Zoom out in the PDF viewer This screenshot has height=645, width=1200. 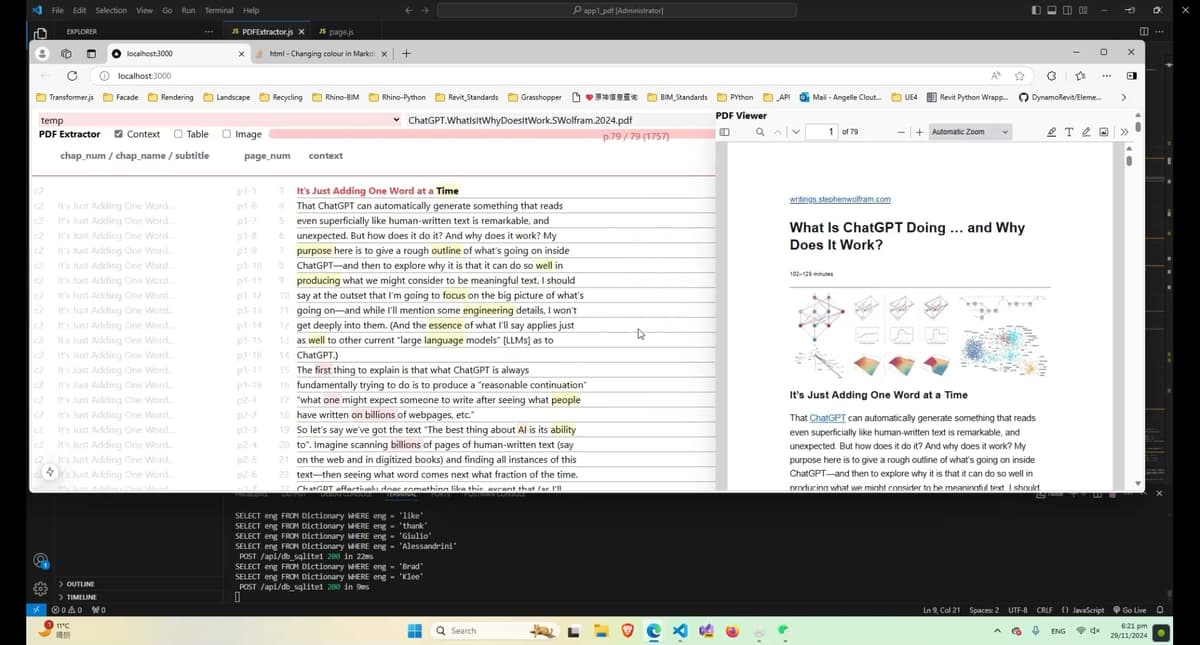point(902,132)
